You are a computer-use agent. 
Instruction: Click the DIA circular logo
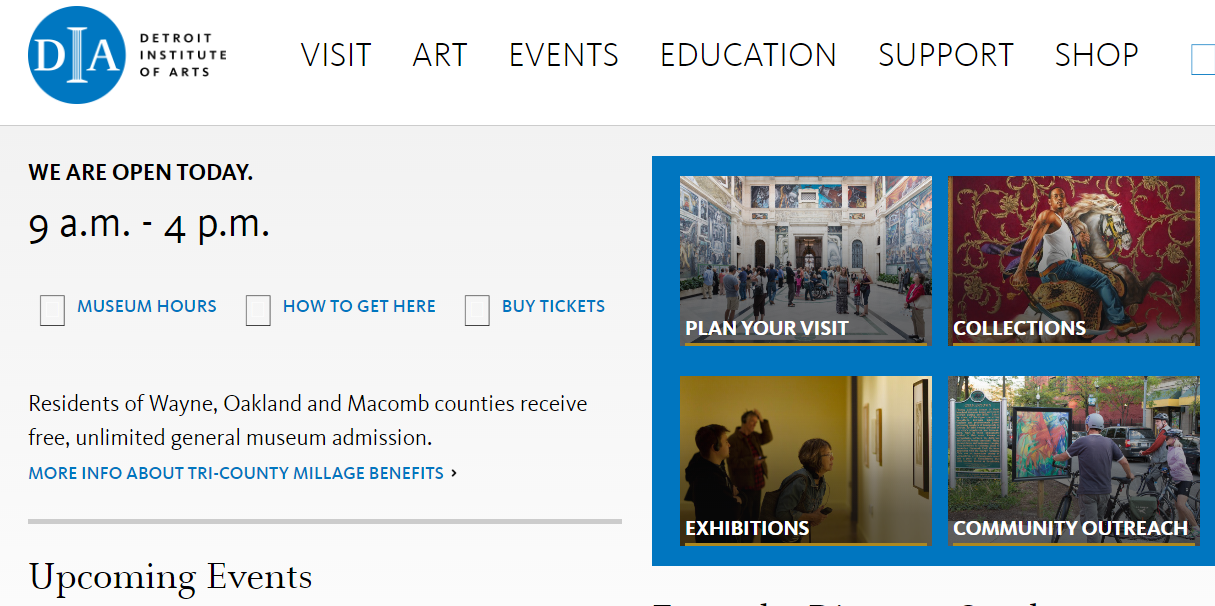click(x=78, y=55)
